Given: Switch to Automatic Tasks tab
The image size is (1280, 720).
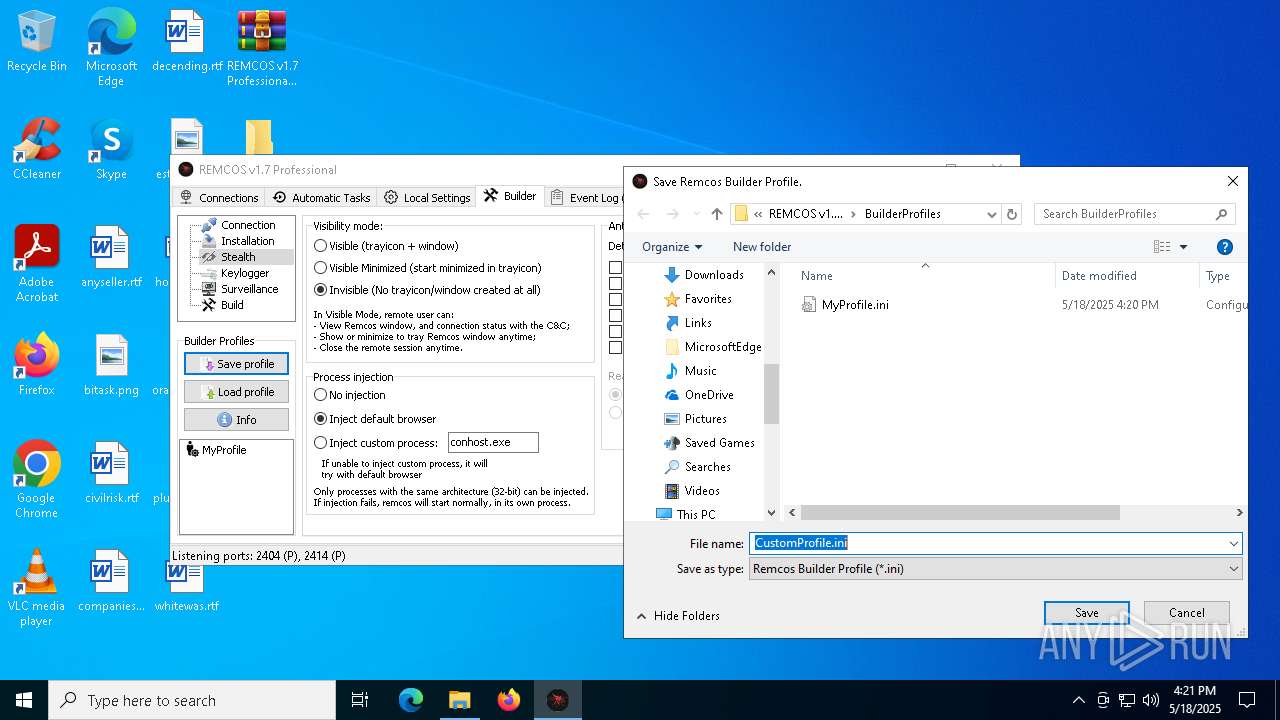Looking at the screenshot, I should (321, 197).
